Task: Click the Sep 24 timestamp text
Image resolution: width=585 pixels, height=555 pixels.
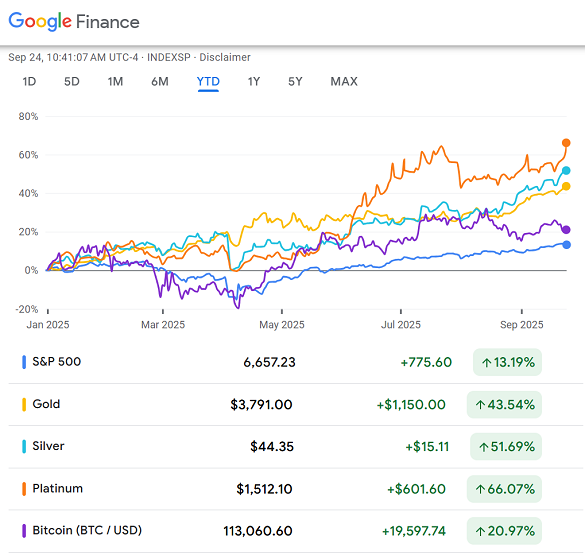Action: tap(73, 57)
